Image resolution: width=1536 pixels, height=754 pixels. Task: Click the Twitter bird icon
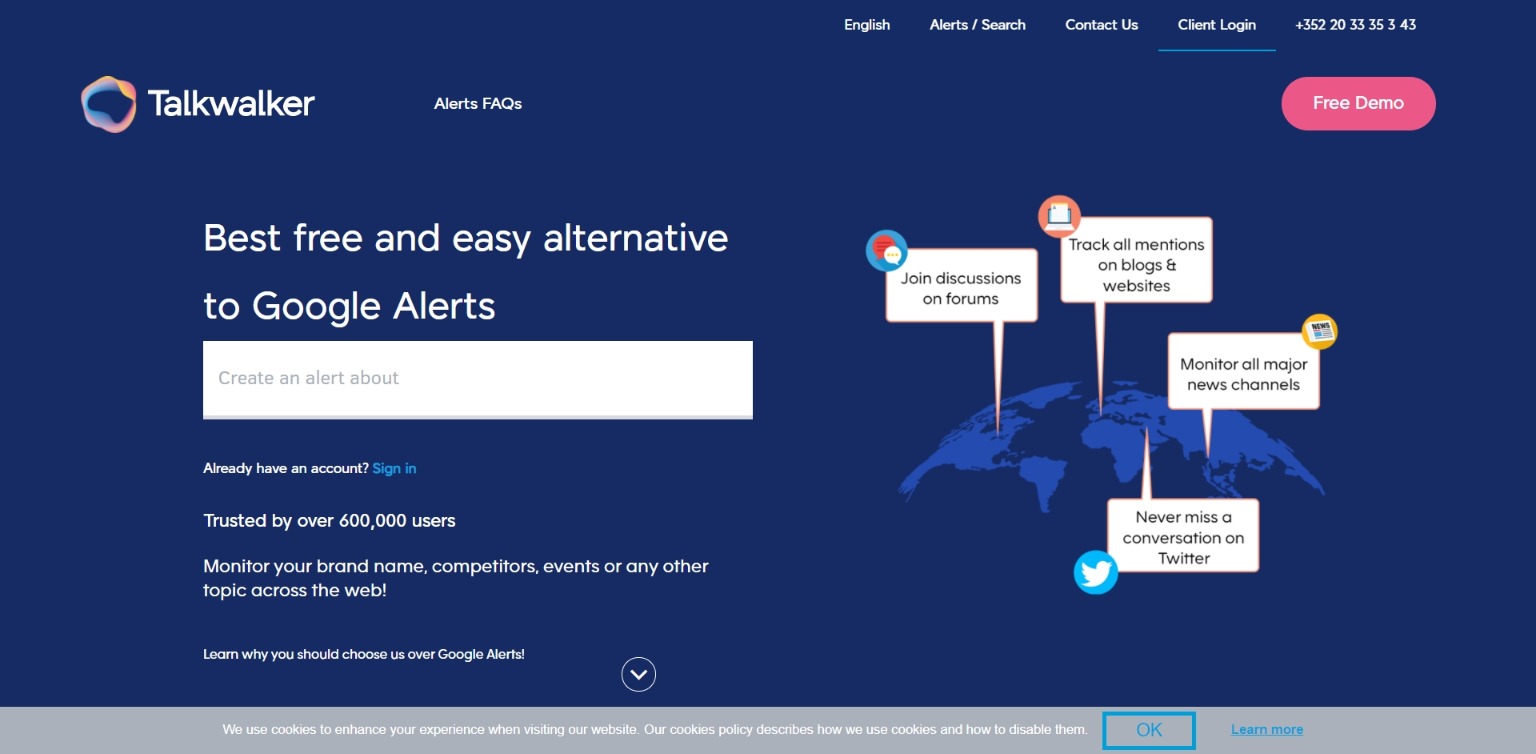[x=1096, y=573]
